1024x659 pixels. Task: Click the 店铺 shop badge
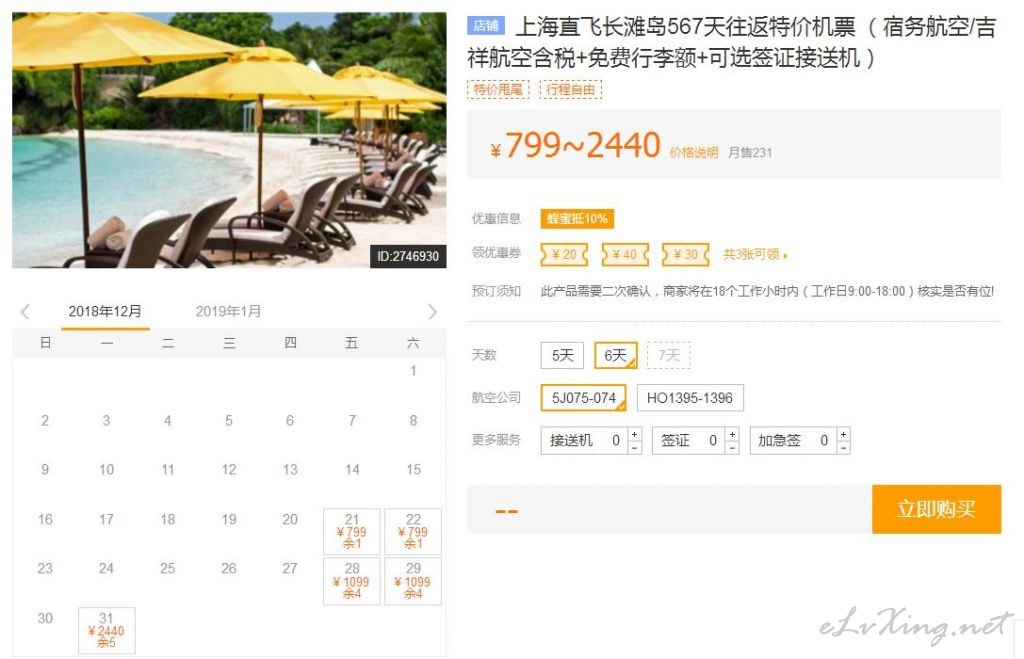point(486,25)
